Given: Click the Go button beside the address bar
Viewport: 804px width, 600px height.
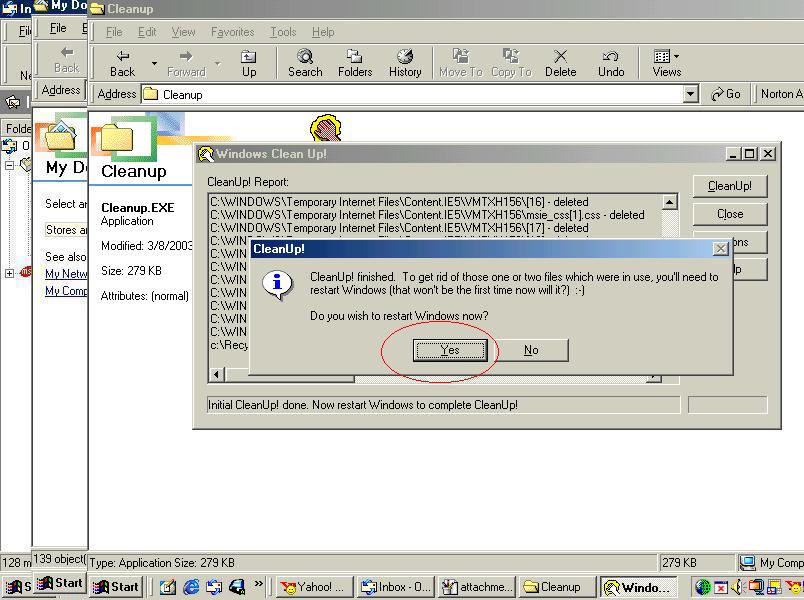Looking at the screenshot, I should (x=726, y=94).
